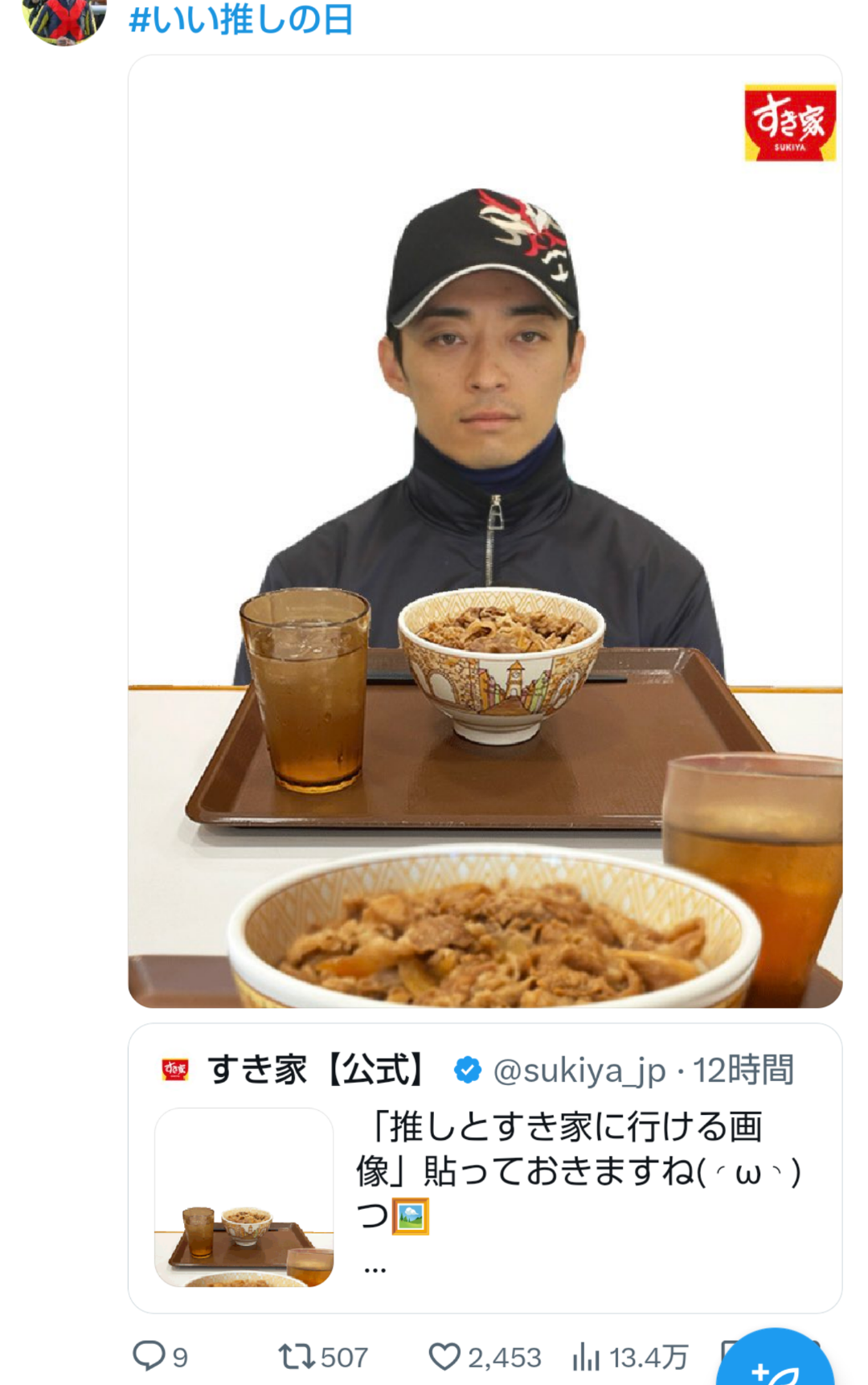Expand the main tweet photo
Image resolution: width=868 pixels, height=1385 pixels.
coord(485,531)
